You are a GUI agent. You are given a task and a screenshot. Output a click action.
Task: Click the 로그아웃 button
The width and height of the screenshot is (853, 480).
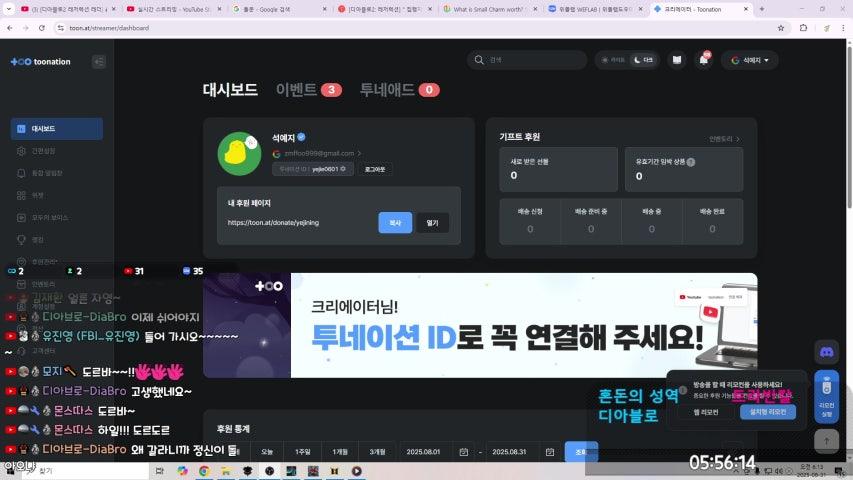click(x=375, y=169)
